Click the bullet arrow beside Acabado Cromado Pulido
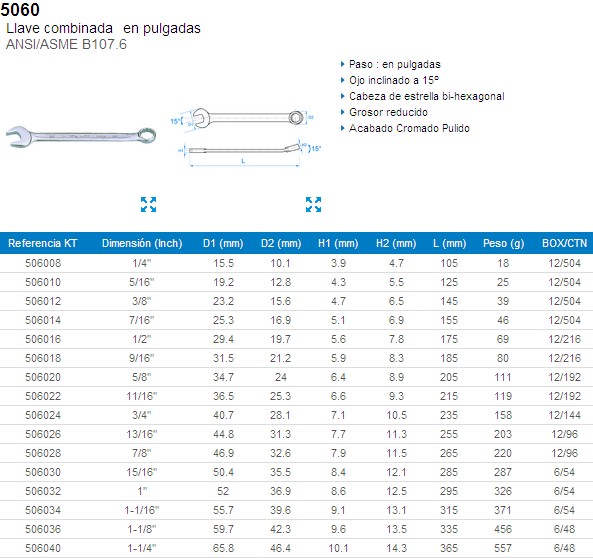The height and width of the screenshot is (558, 593). [343, 128]
